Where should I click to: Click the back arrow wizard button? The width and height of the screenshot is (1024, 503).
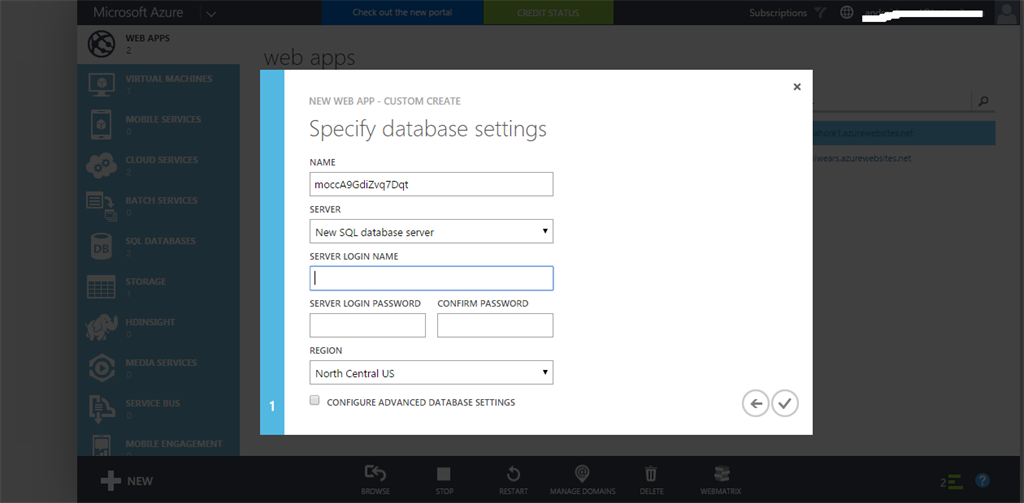756,404
